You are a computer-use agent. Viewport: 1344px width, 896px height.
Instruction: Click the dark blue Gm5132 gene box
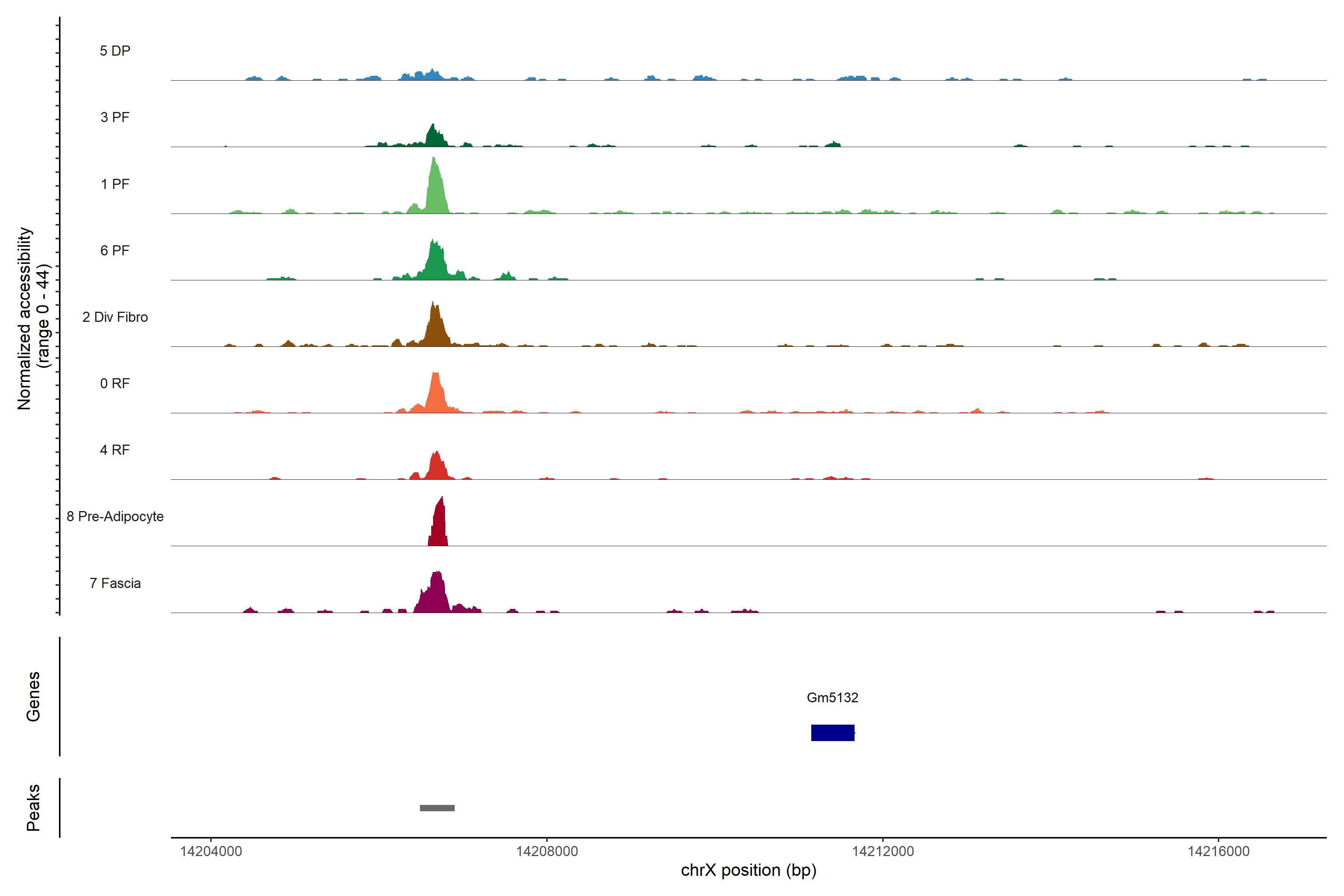pos(832,732)
